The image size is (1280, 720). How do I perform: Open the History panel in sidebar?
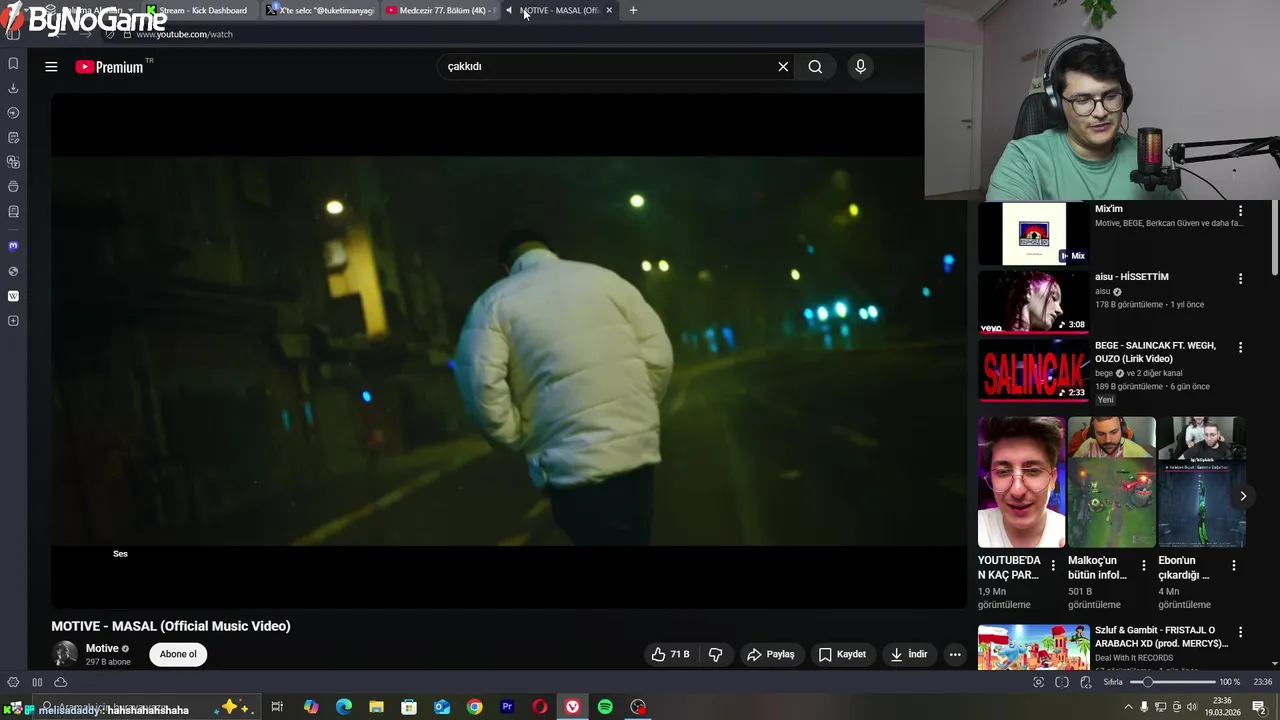pyautogui.click(x=13, y=113)
